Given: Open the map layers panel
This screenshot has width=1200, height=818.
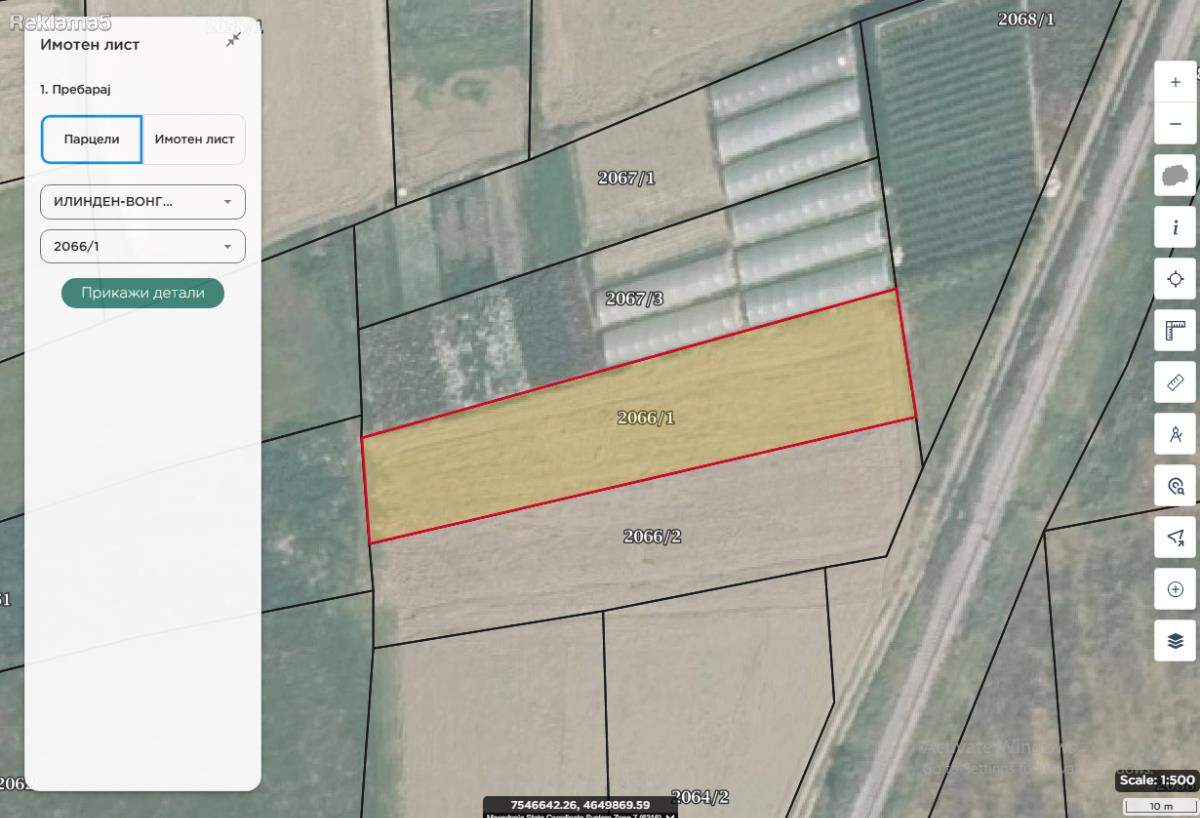Looking at the screenshot, I should click(1175, 641).
